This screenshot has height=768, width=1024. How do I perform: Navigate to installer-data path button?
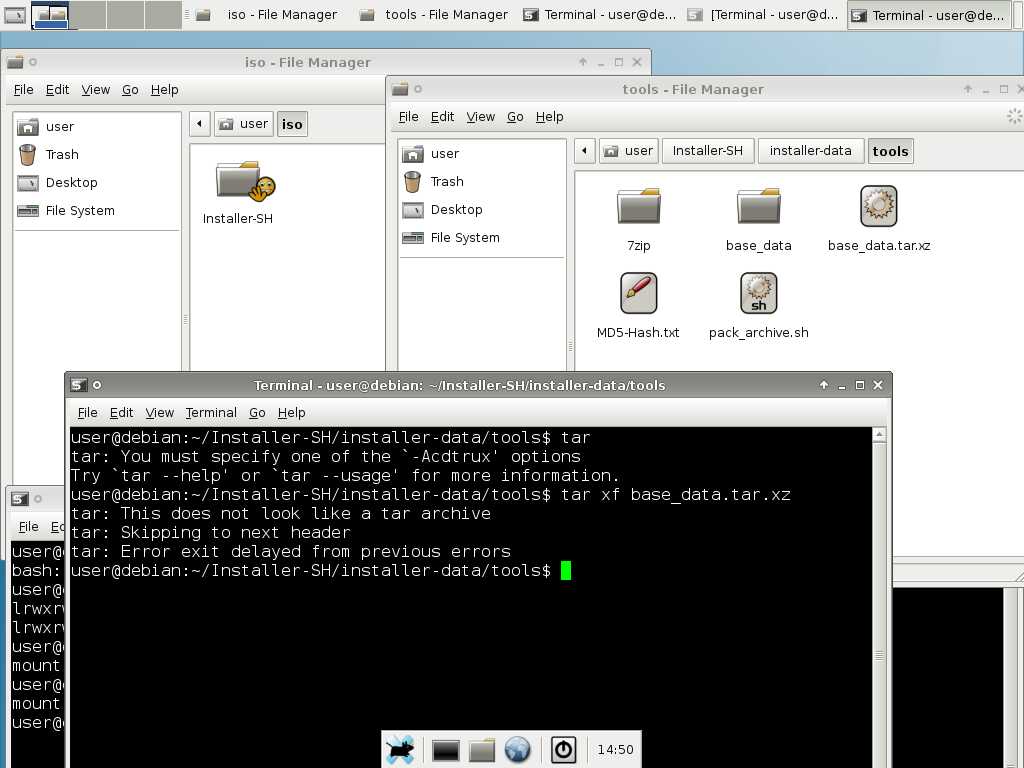810,151
